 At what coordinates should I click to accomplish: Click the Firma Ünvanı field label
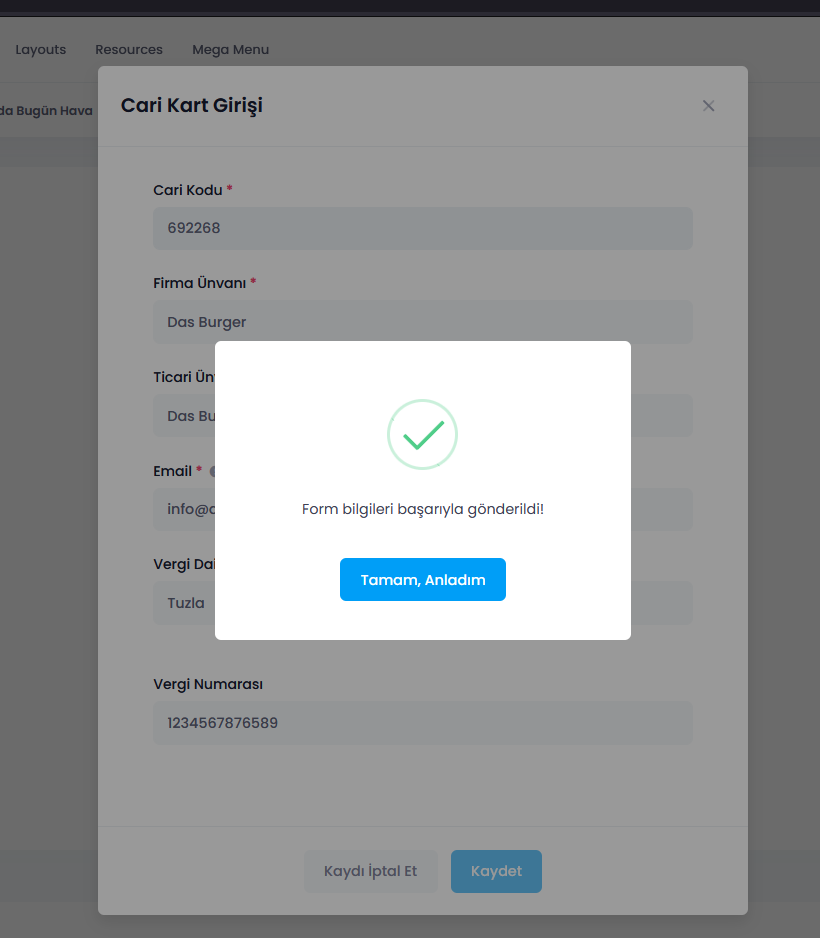tap(199, 283)
